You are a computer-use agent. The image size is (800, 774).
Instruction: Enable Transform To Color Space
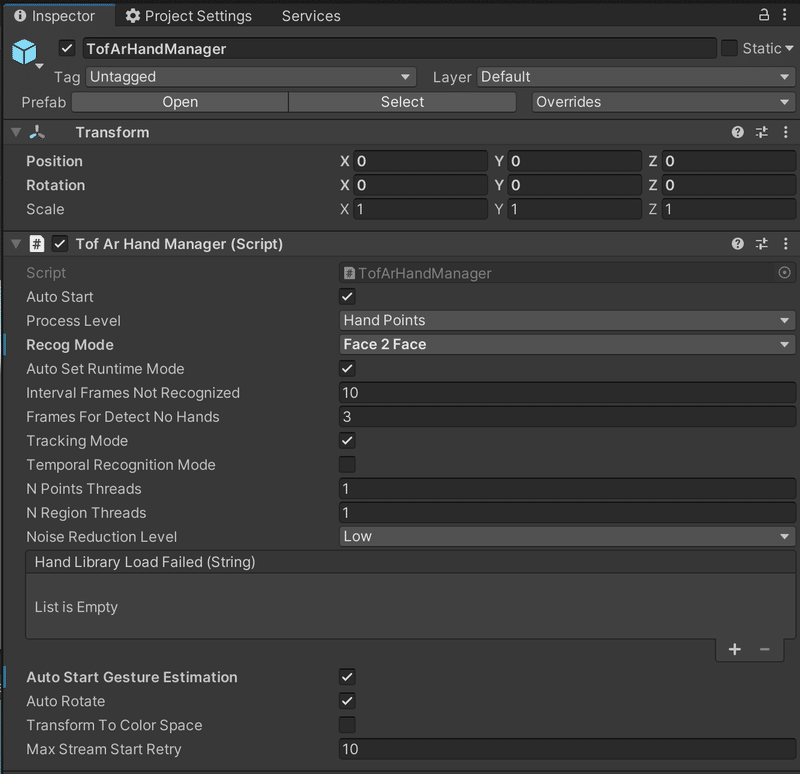tap(347, 725)
